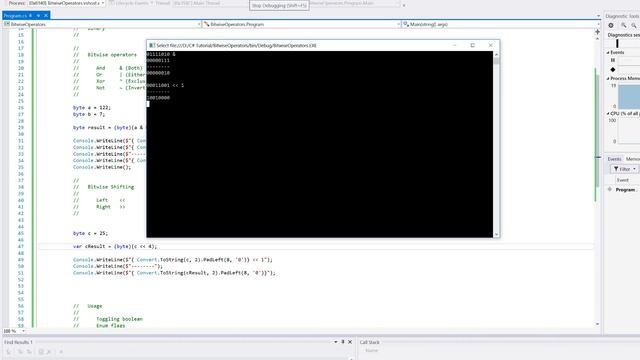This screenshot has width=640, height=360.
Task: Click the console window title bar icon
Action: (151, 45)
